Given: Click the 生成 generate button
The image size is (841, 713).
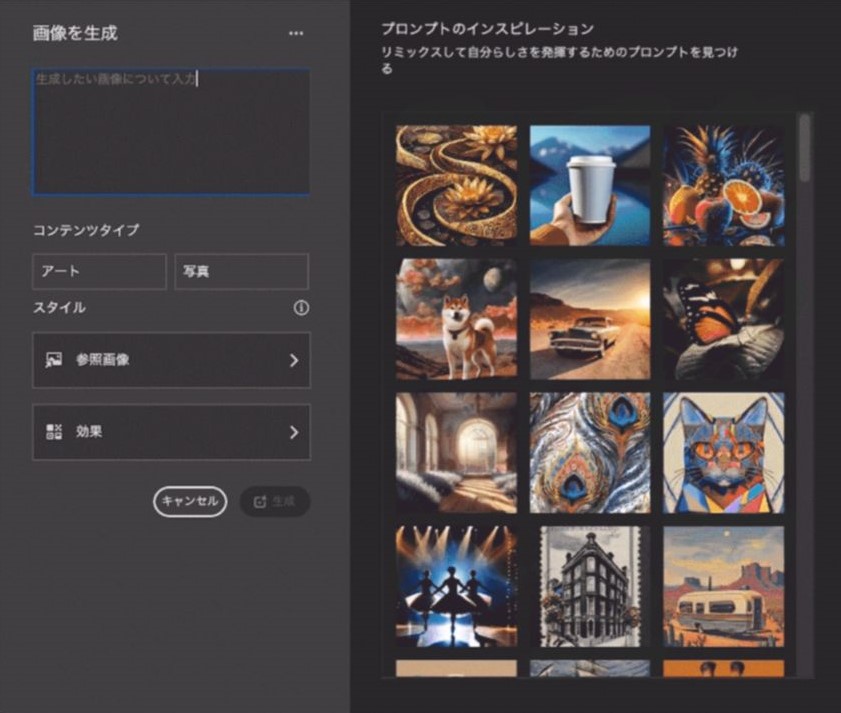Looking at the screenshot, I should [x=275, y=502].
